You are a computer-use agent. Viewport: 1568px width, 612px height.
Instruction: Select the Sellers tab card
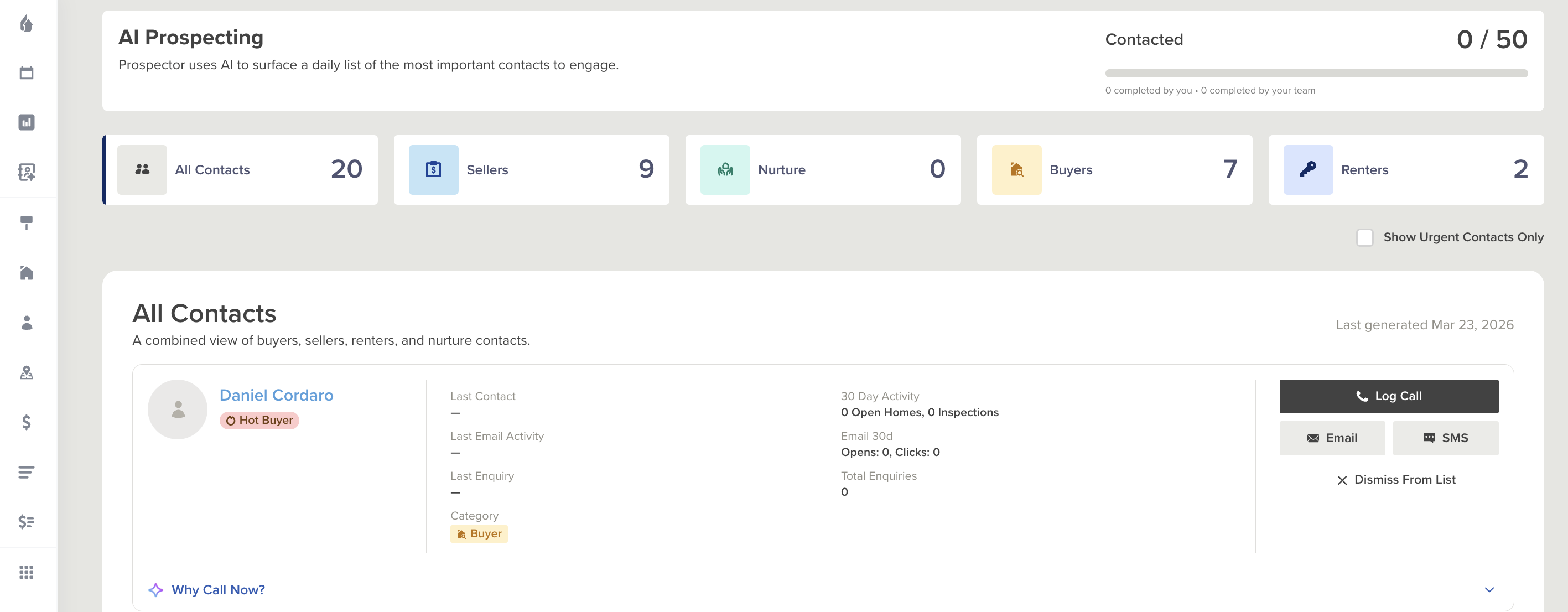point(531,169)
